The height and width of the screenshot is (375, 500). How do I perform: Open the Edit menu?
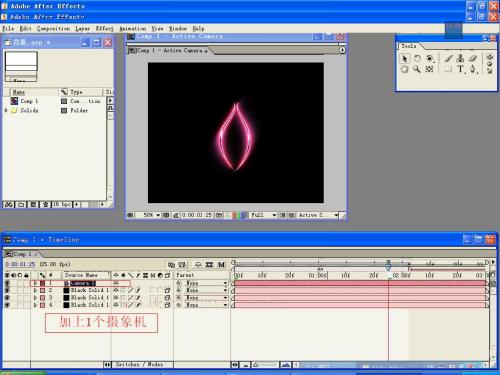click(25, 29)
